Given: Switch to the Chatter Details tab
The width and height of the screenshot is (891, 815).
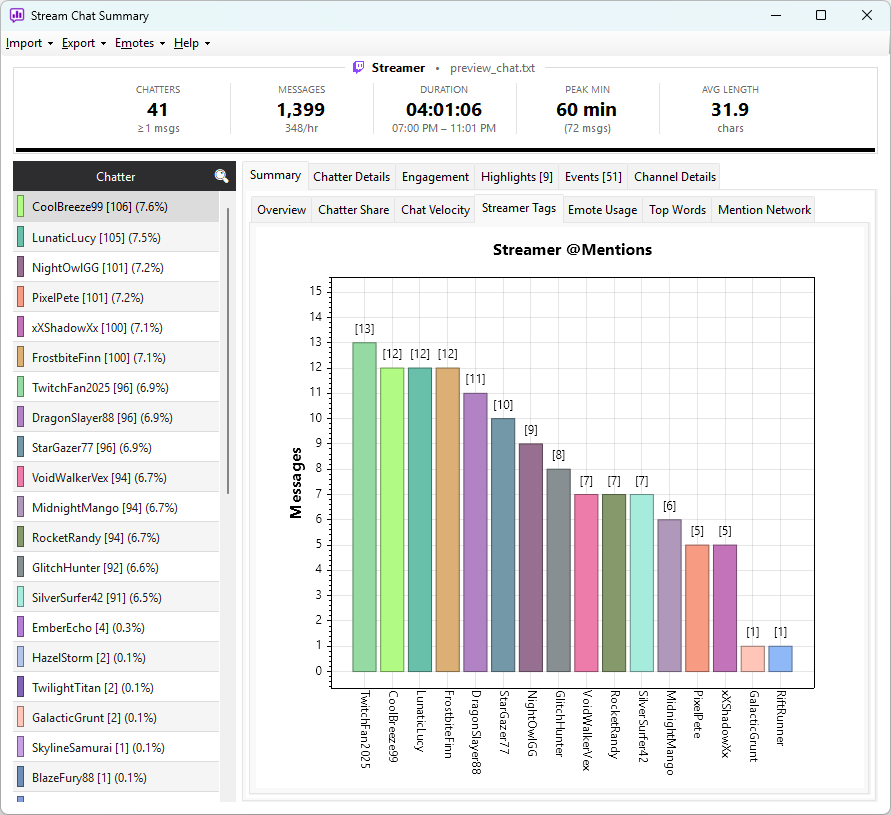Looking at the screenshot, I should click(351, 177).
